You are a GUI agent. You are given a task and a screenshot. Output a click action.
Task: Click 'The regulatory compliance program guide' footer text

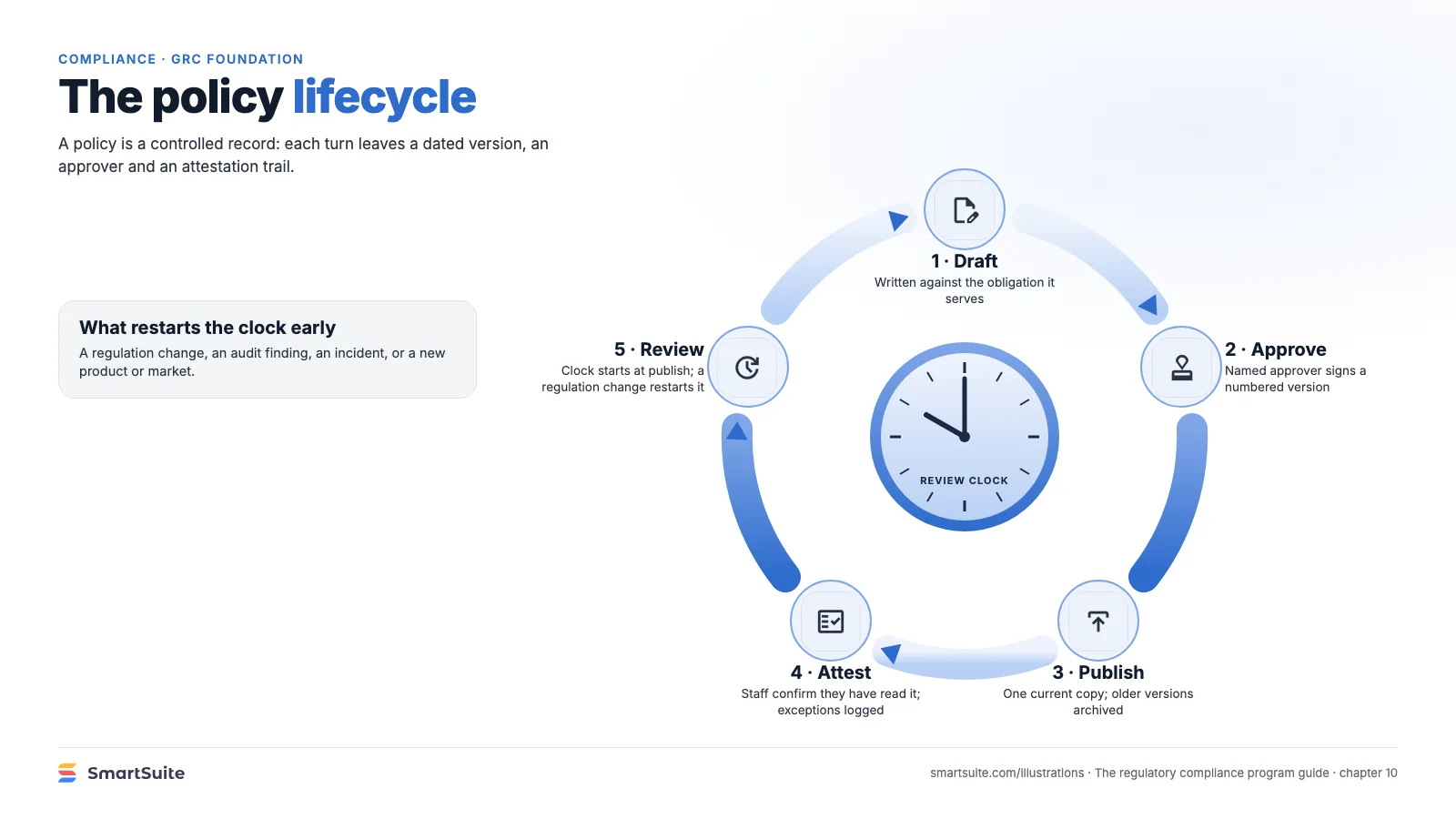pyautogui.click(x=1211, y=773)
